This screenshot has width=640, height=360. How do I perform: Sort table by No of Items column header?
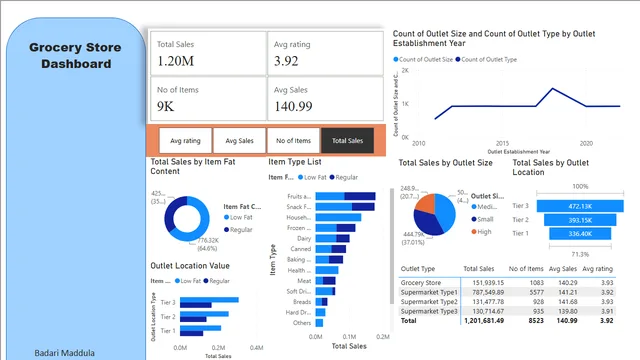[526, 269]
